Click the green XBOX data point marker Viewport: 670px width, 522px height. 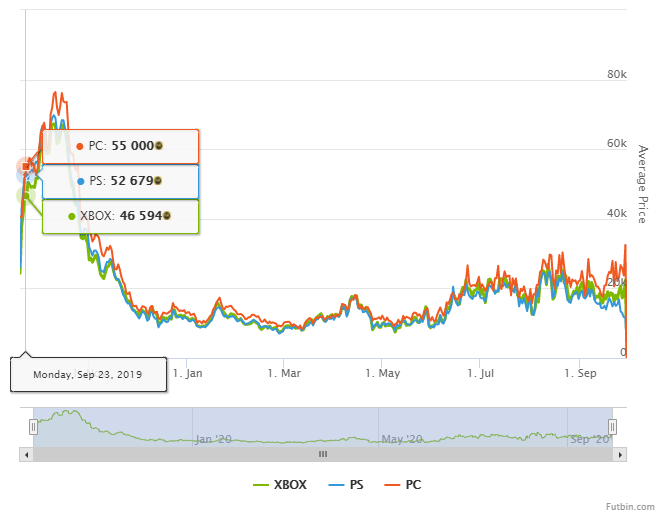pos(26,196)
